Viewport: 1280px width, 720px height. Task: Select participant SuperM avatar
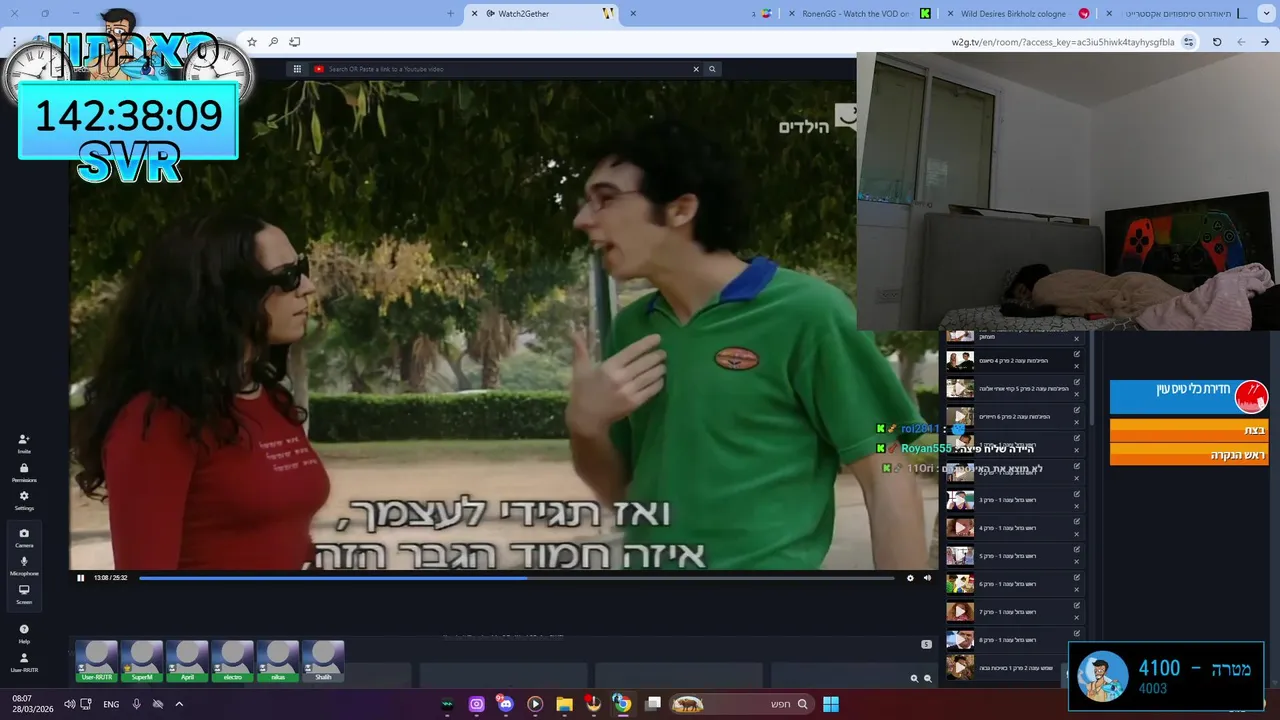pos(142,661)
